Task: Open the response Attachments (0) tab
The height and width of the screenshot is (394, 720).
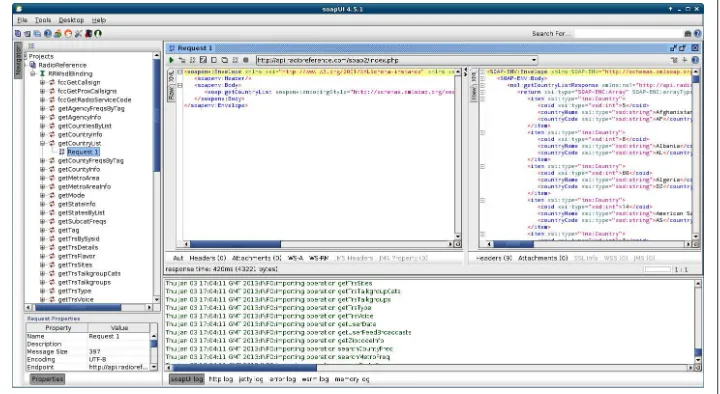Action: pyautogui.click(x=543, y=258)
